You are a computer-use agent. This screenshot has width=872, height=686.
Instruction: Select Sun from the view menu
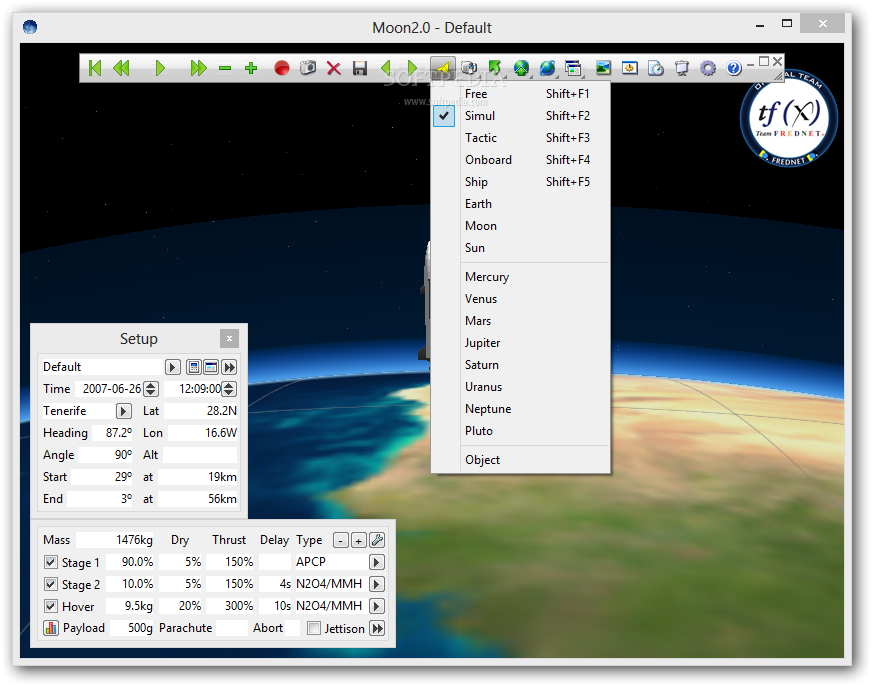coord(521,248)
